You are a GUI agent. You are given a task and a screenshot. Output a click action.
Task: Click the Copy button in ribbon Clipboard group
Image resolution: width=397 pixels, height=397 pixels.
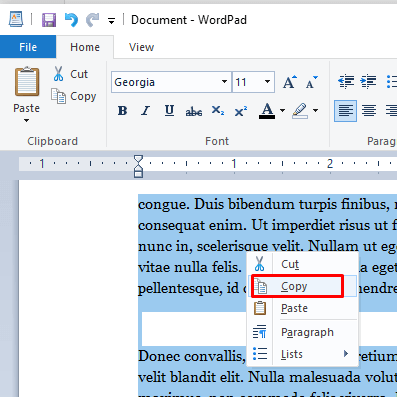[x=74, y=96]
